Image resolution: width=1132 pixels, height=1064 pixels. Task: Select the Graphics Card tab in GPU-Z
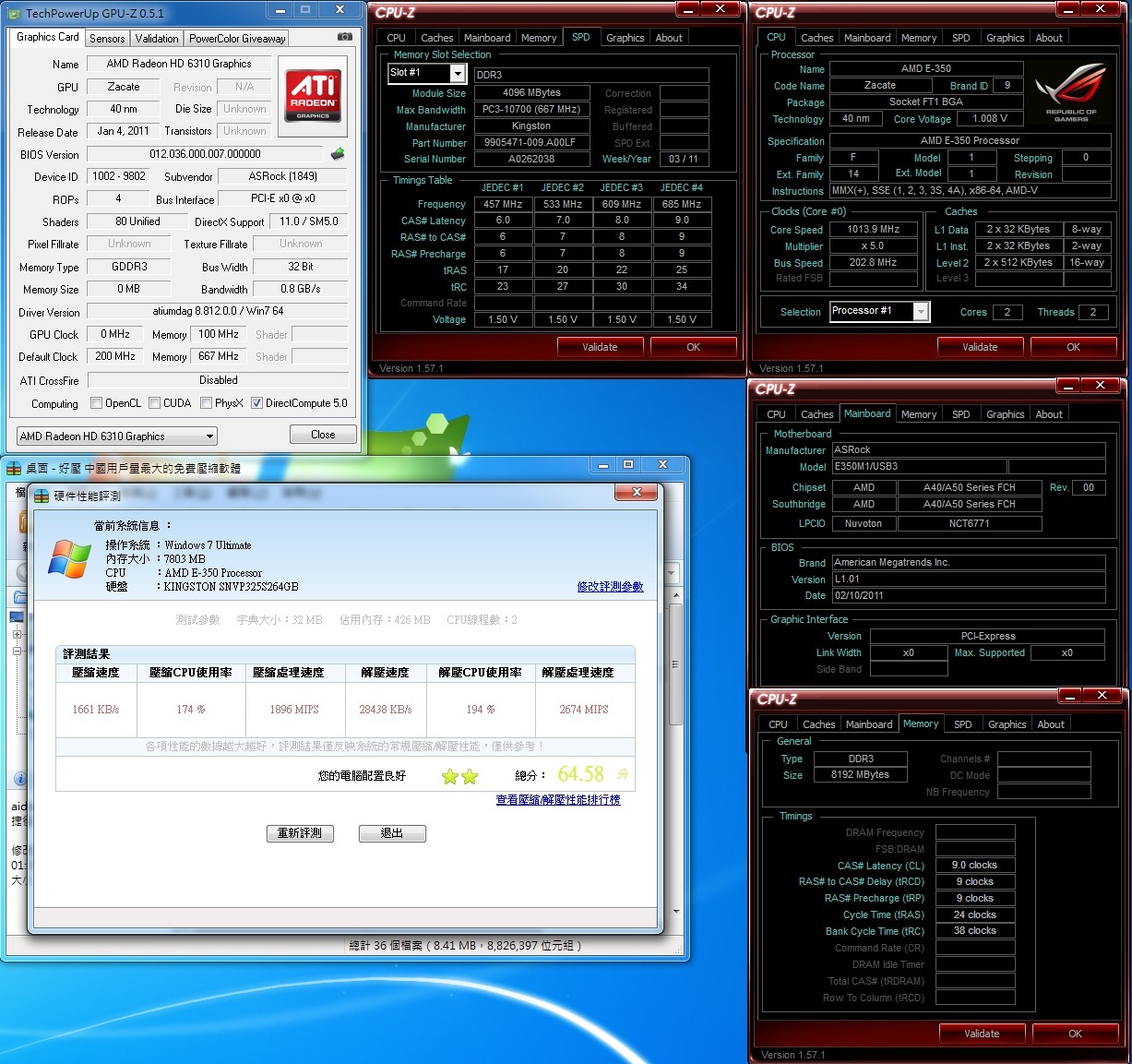point(48,37)
